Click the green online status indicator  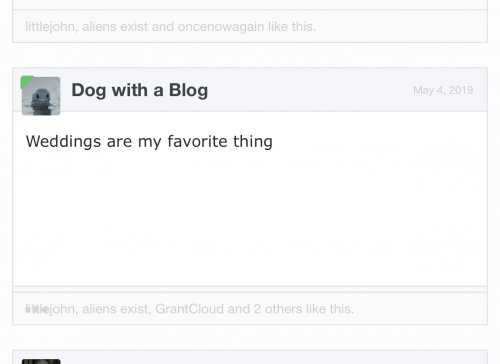click(26, 81)
